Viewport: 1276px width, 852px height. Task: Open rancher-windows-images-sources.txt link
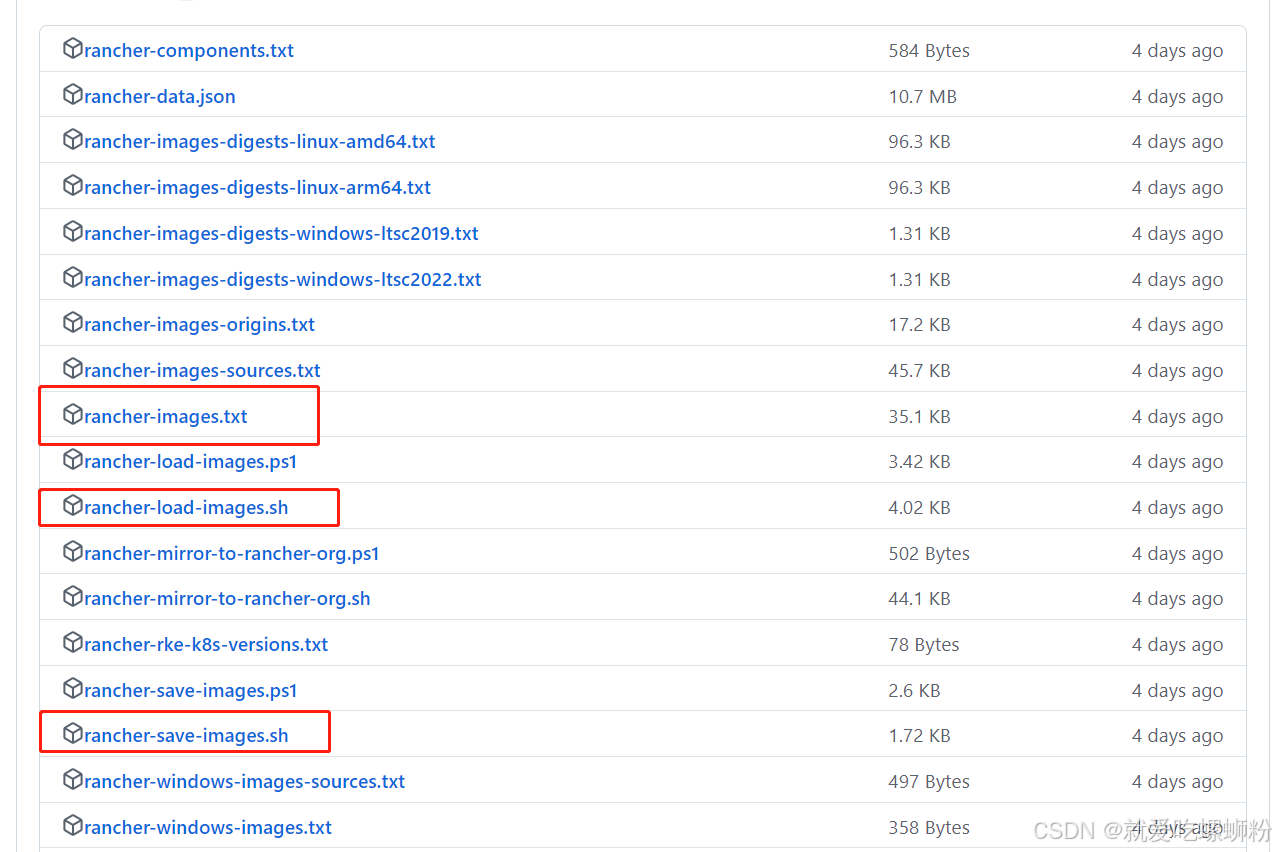(x=245, y=781)
